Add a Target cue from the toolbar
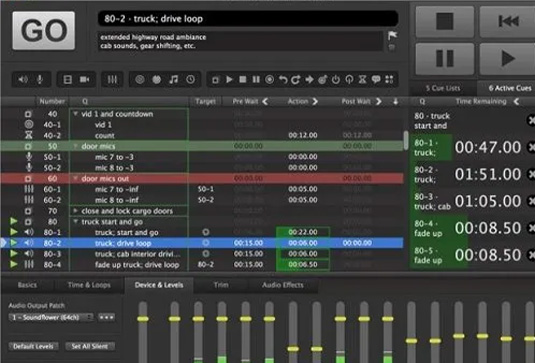The image size is (535, 363). (322, 80)
